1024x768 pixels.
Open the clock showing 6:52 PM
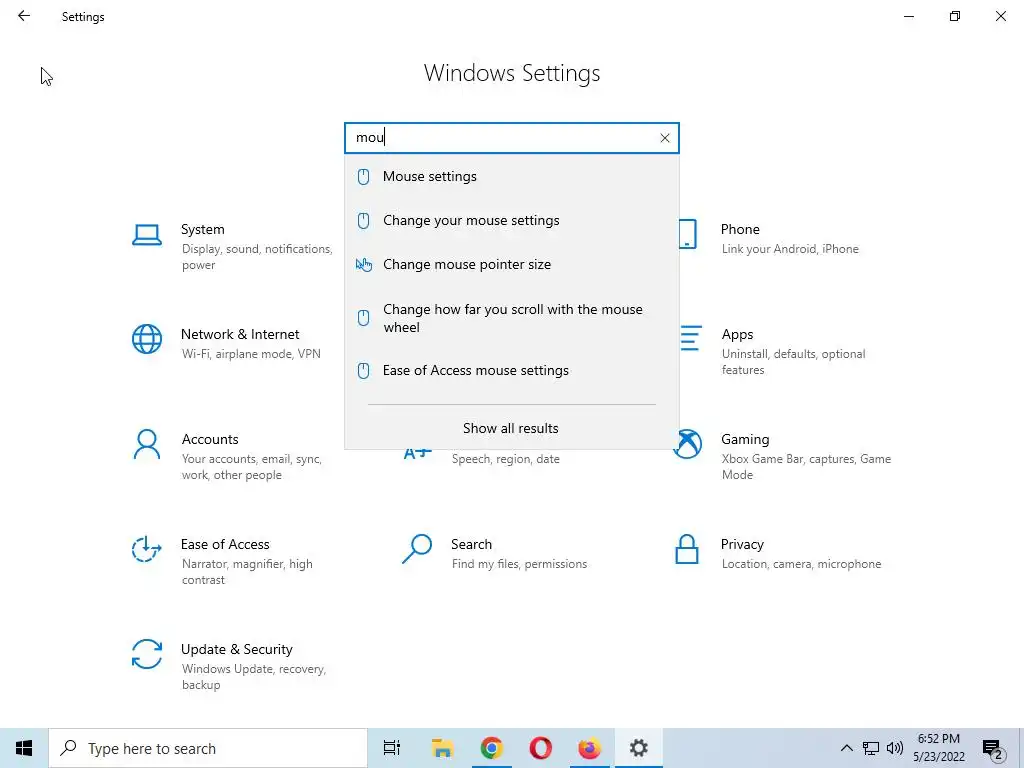pos(939,748)
